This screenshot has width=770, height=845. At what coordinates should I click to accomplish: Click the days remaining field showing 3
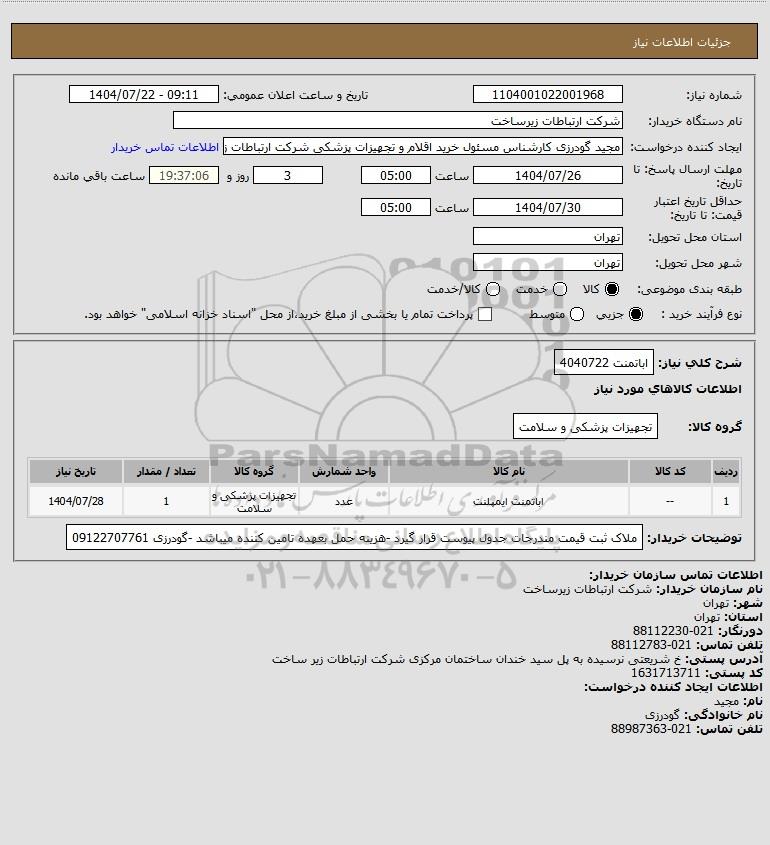[x=288, y=175]
